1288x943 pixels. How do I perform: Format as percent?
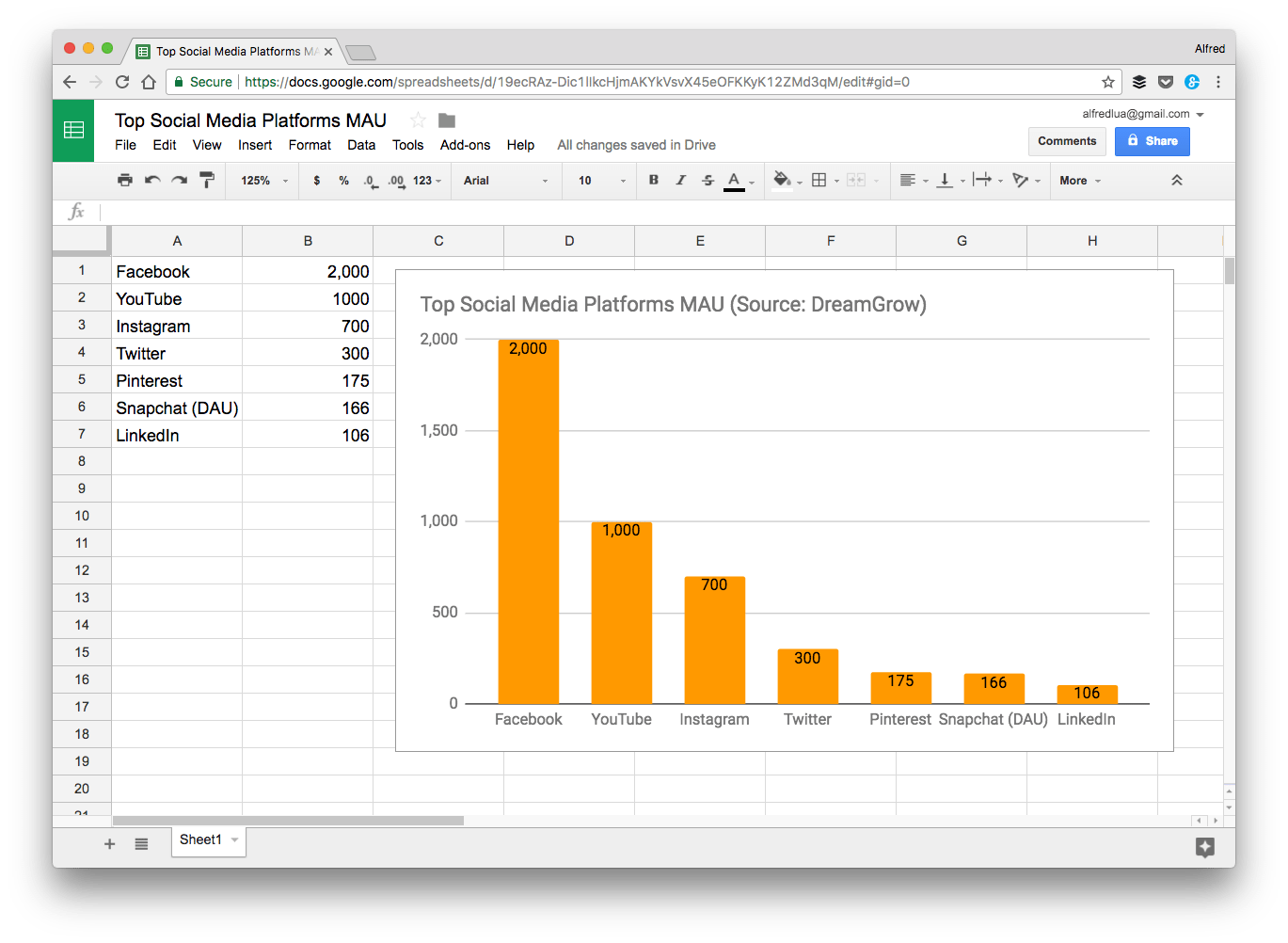coord(343,181)
